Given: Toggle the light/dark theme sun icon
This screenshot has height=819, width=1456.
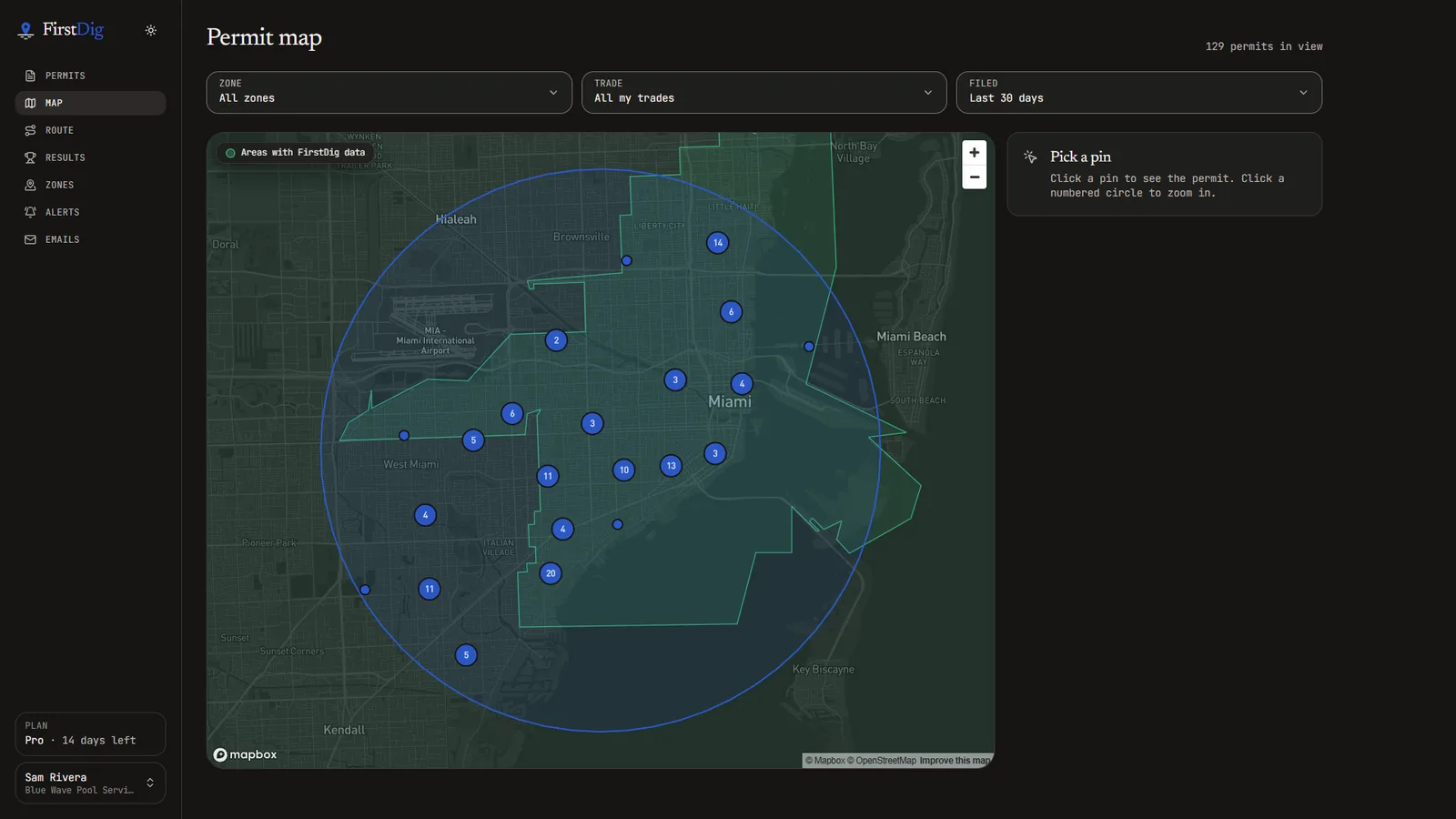Looking at the screenshot, I should click(151, 30).
